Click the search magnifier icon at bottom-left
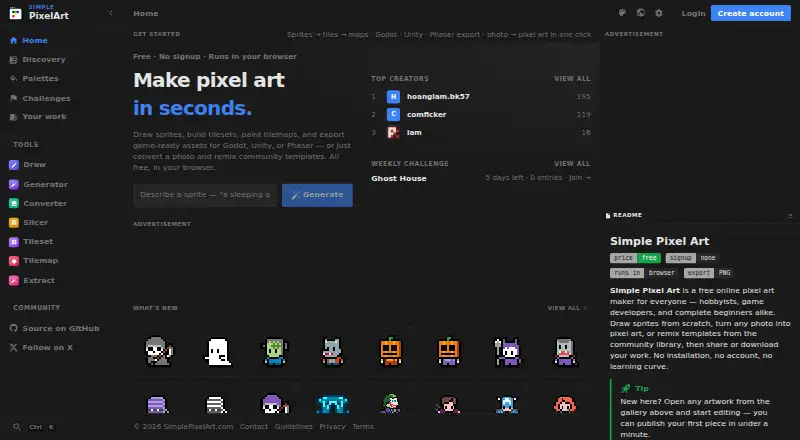Screen dimensions: 800x440 pos(17,427)
